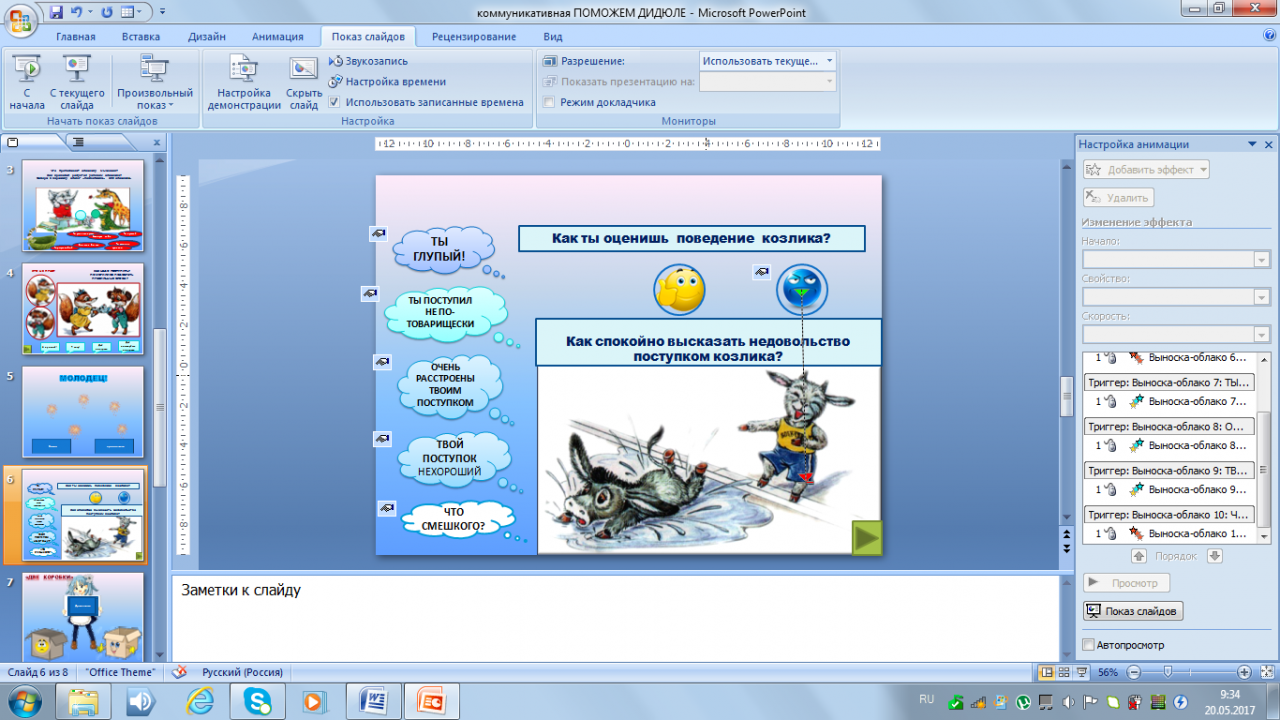Click the Удалить button
Image resolution: width=1280 pixels, height=720 pixels.
tap(1118, 198)
